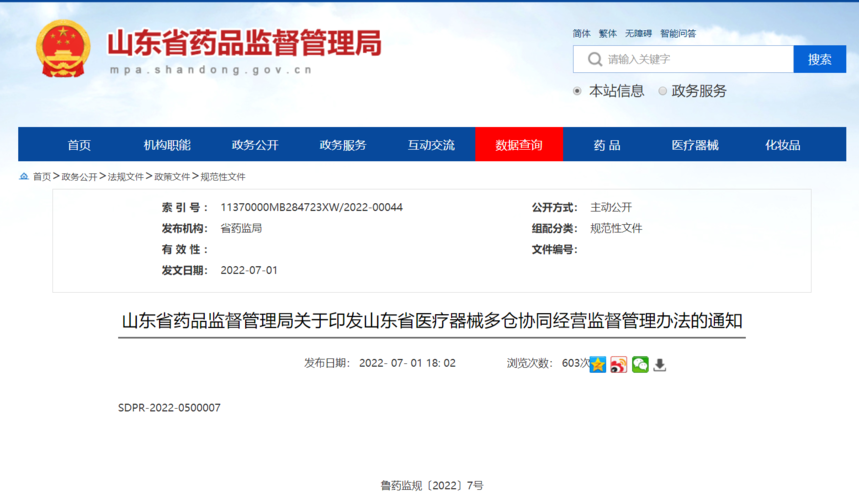Go to 法规文件 in breadcrumb
This screenshot has height=502, width=859.
(125, 176)
